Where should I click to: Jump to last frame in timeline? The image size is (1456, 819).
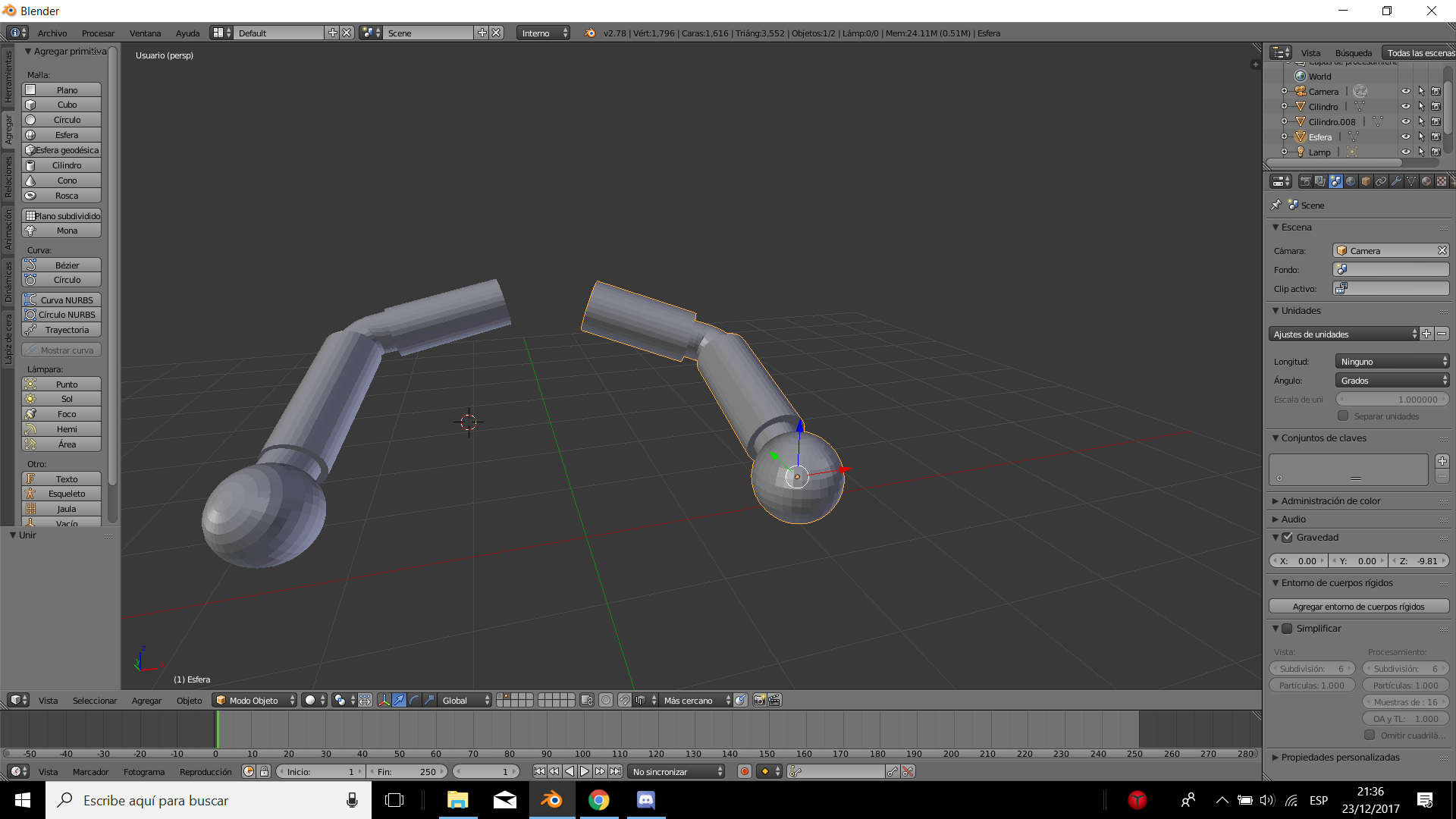pyautogui.click(x=615, y=771)
